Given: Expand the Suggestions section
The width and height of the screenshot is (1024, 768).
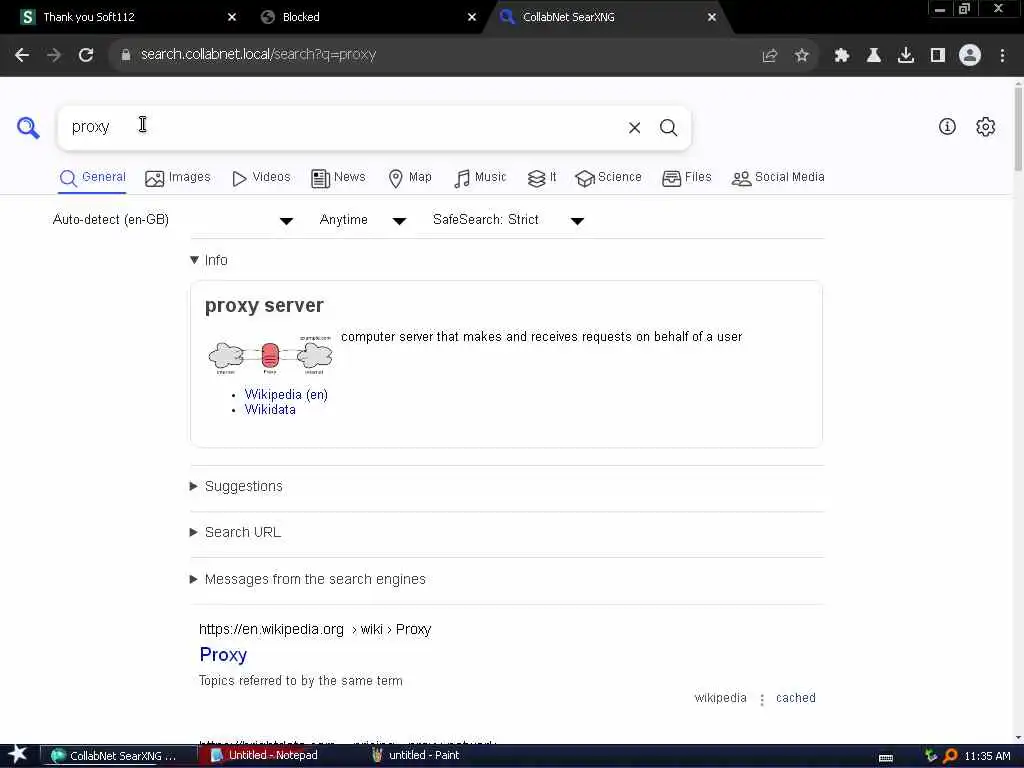Looking at the screenshot, I should pos(236,486).
